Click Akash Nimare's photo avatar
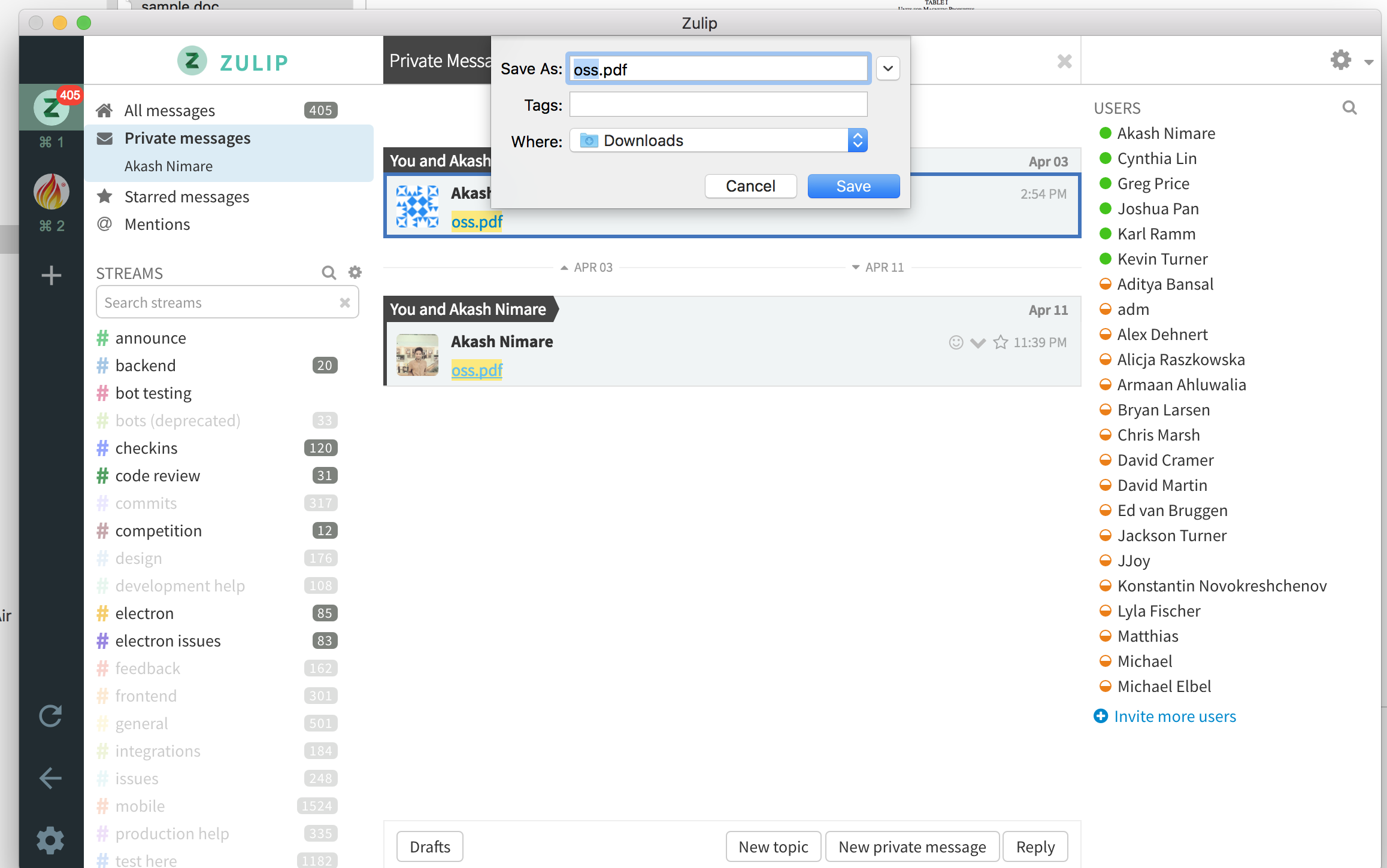This screenshot has height=868, width=1387. (x=417, y=355)
